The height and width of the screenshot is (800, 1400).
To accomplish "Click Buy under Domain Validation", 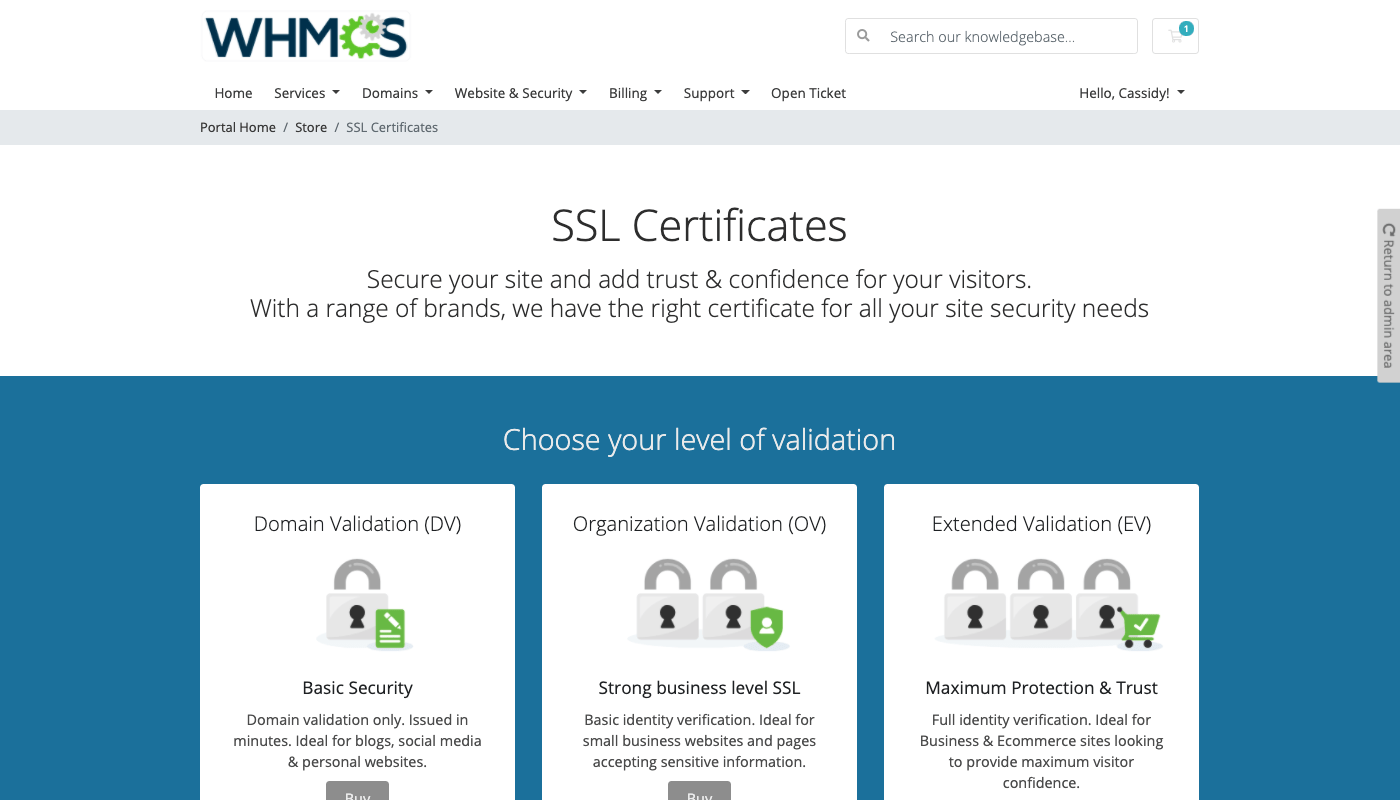I will point(357,793).
